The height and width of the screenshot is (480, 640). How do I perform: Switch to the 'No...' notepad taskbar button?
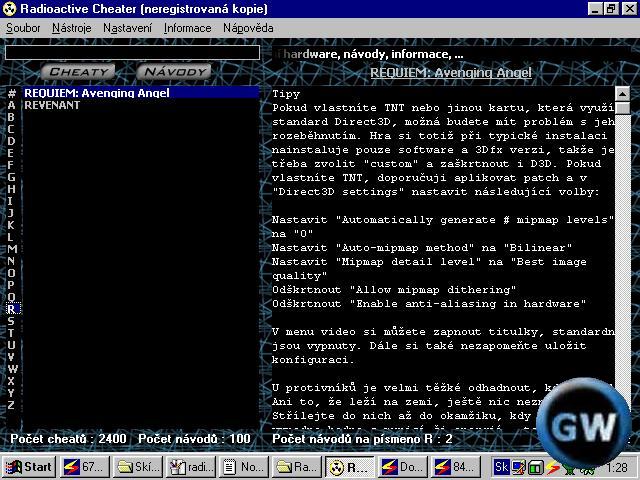point(244,467)
